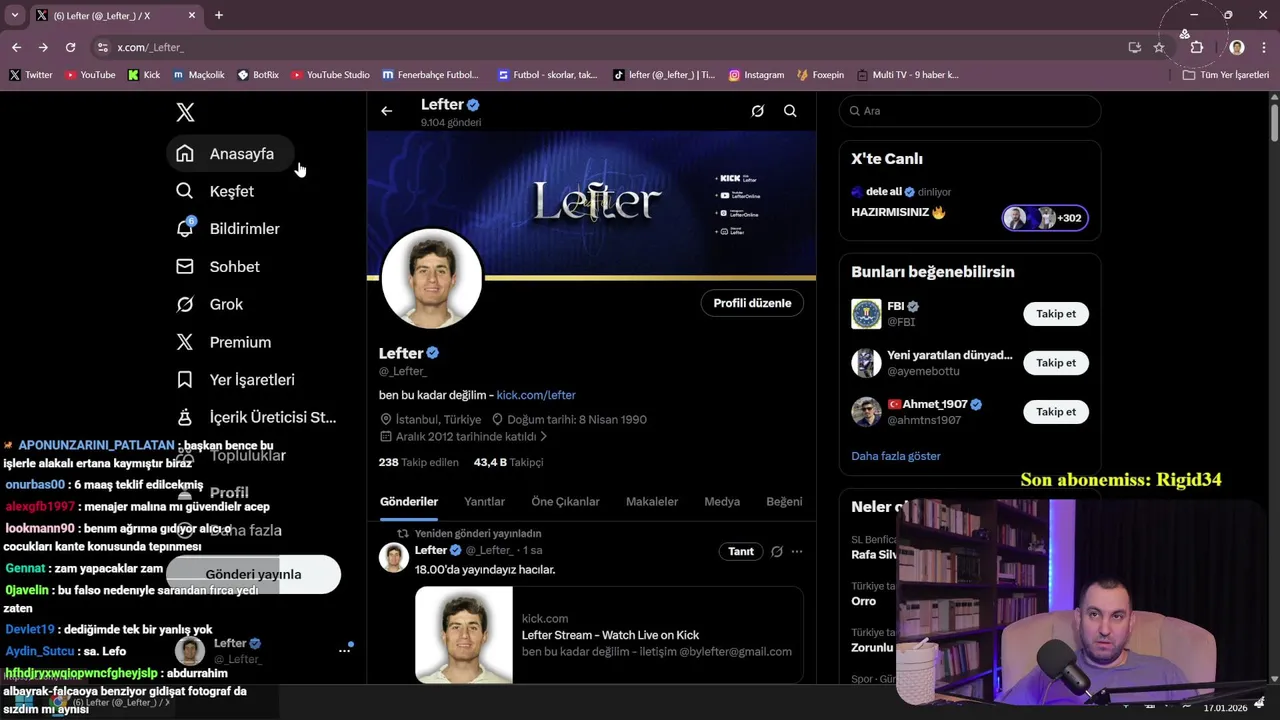1280x720 pixels.
Task: Click the Grok icon on the post
Action: click(777, 551)
